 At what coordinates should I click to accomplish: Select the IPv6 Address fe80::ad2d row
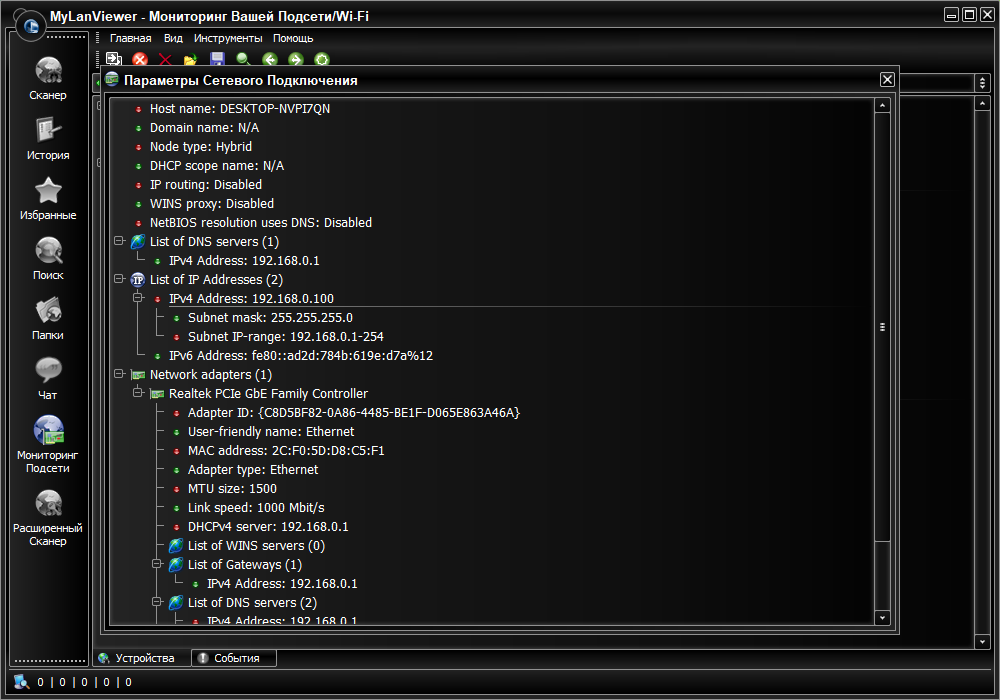point(301,356)
